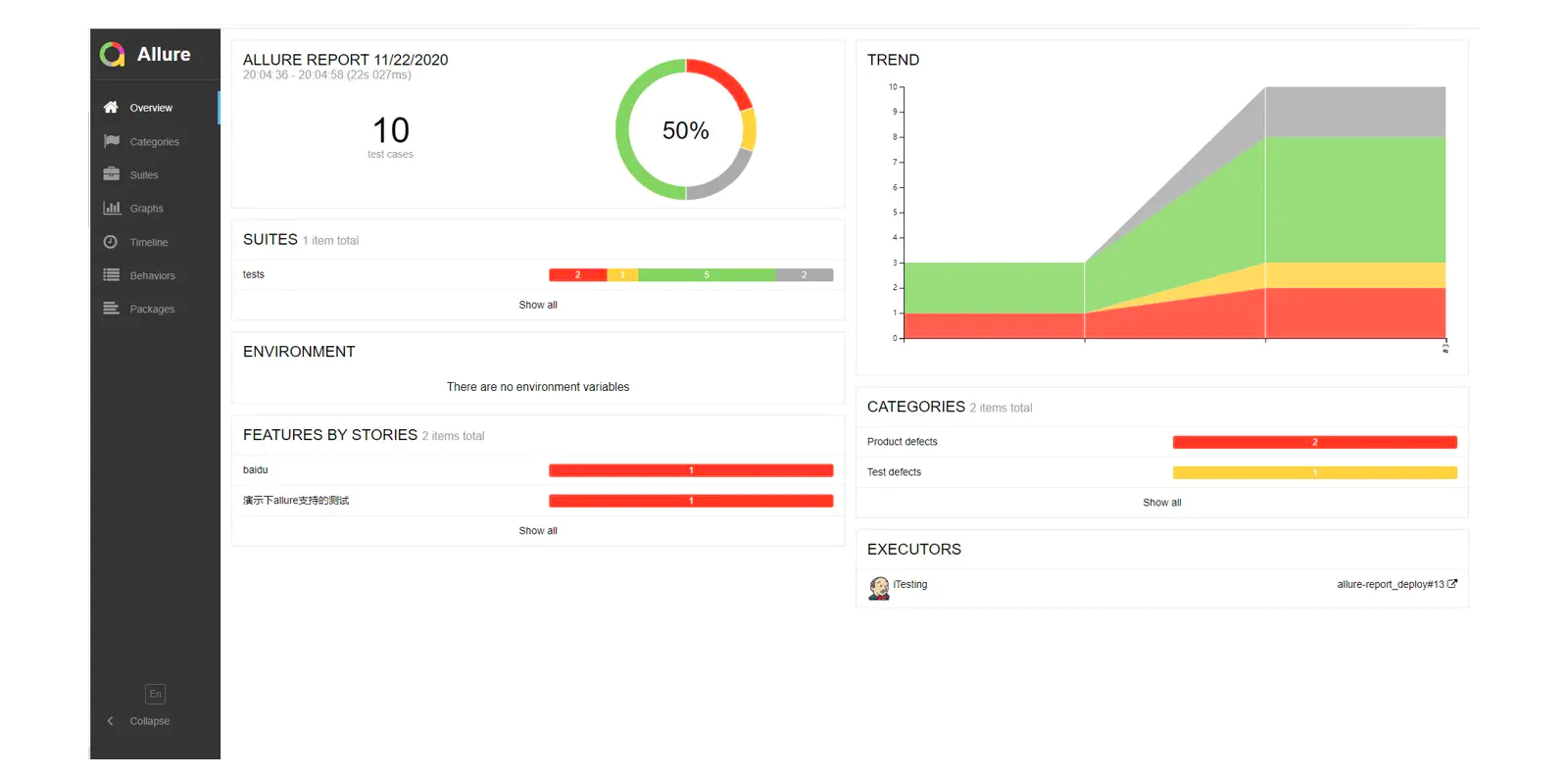This screenshot has height=777, width=1568.
Task: Click the Behaviors list icon
Action: tap(111, 275)
